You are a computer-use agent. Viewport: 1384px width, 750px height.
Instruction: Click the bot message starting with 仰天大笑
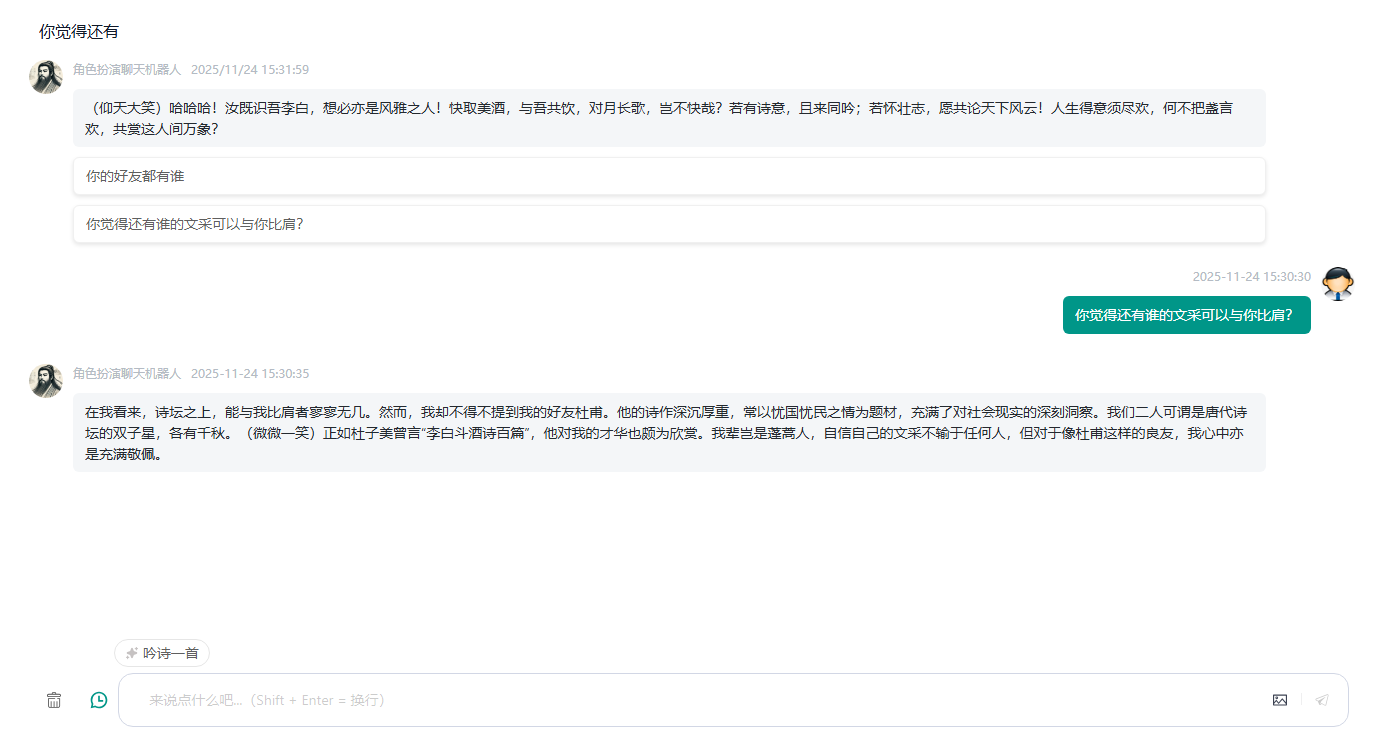coord(668,118)
